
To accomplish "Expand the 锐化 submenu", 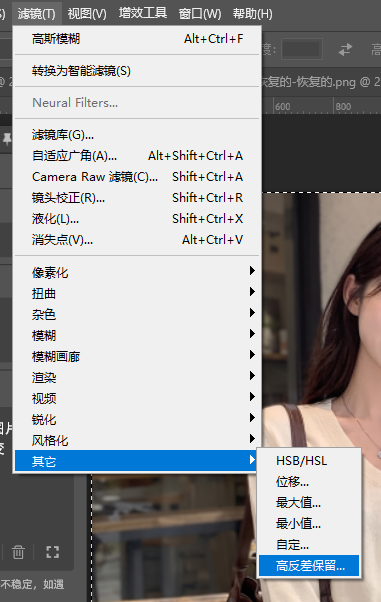I will tap(137, 419).
